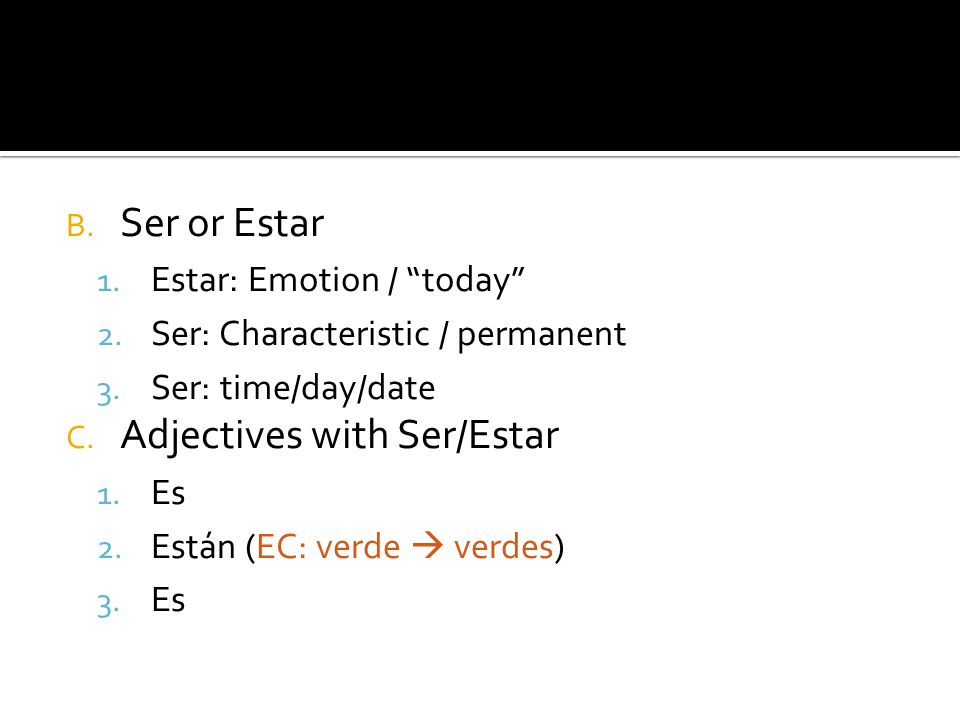Click the first 'Es' answer under section C
Image resolution: width=960 pixels, height=720 pixels.
tap(168, 493)
